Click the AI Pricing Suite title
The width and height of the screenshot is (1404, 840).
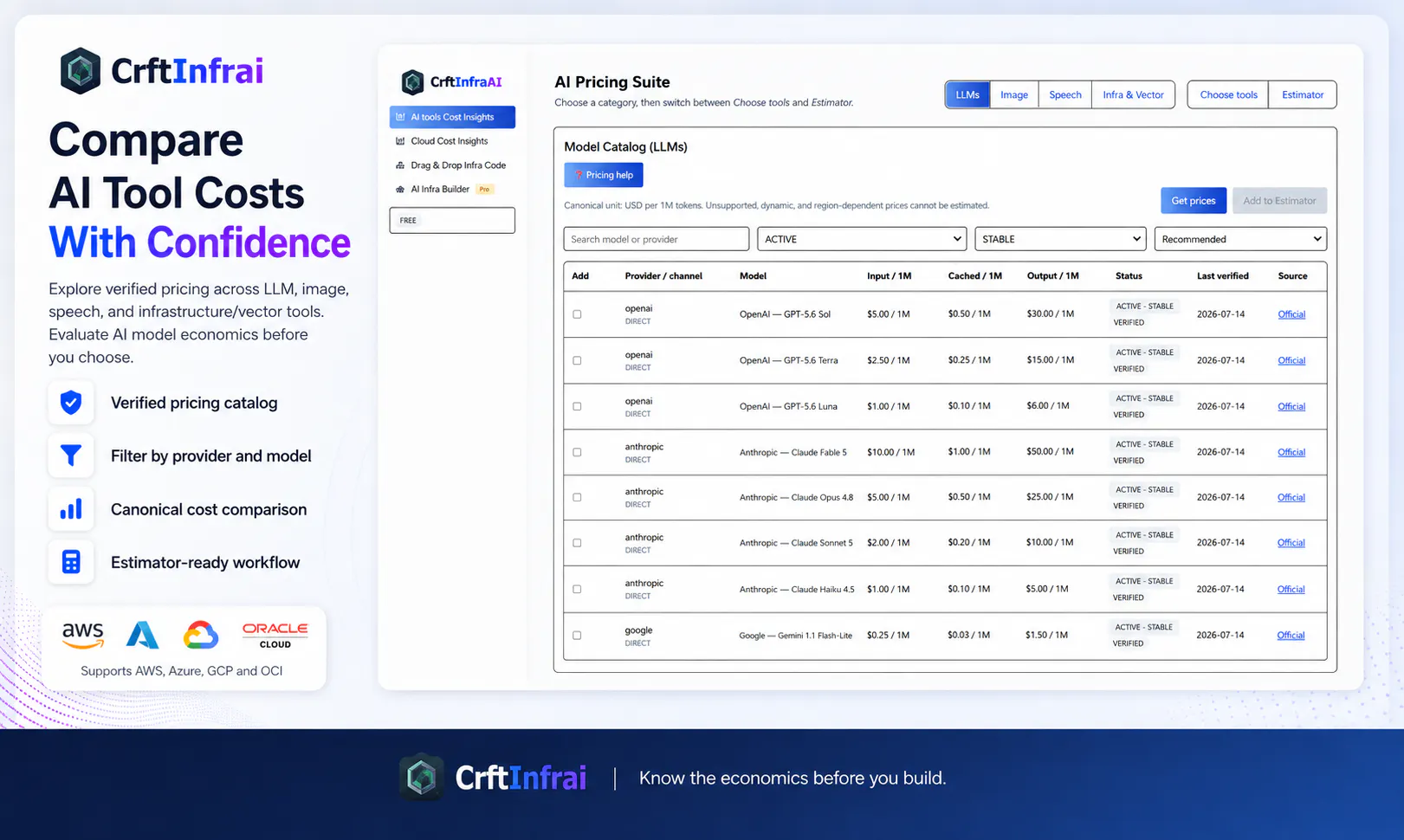point(612,82)
